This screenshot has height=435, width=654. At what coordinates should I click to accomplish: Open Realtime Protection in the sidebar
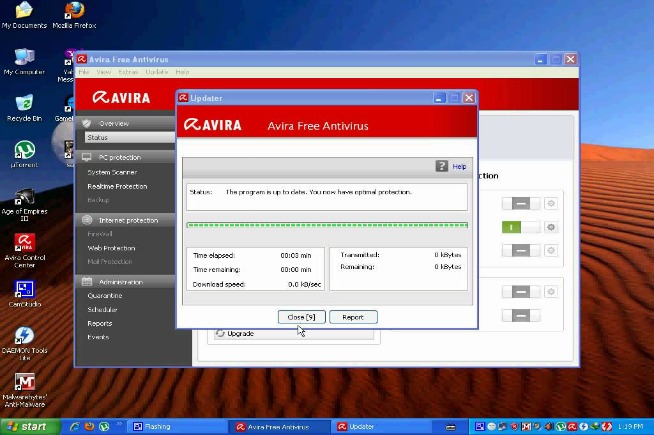point(117,186)
